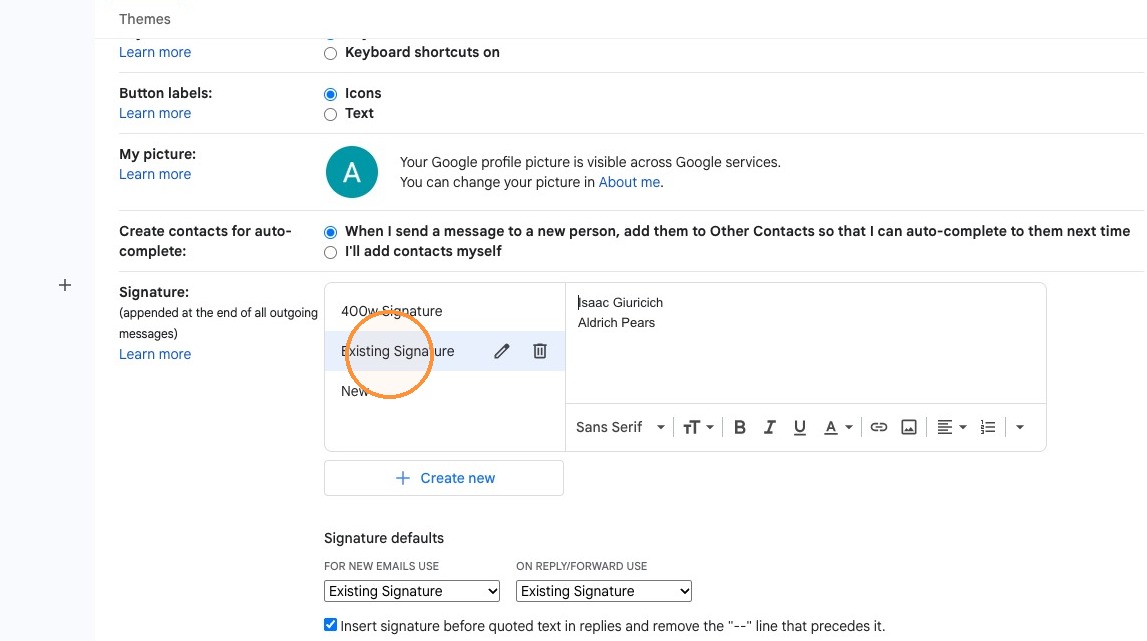Open Learn more under Signature
The width and height of the screenshot is (1147, 641).
155,354
